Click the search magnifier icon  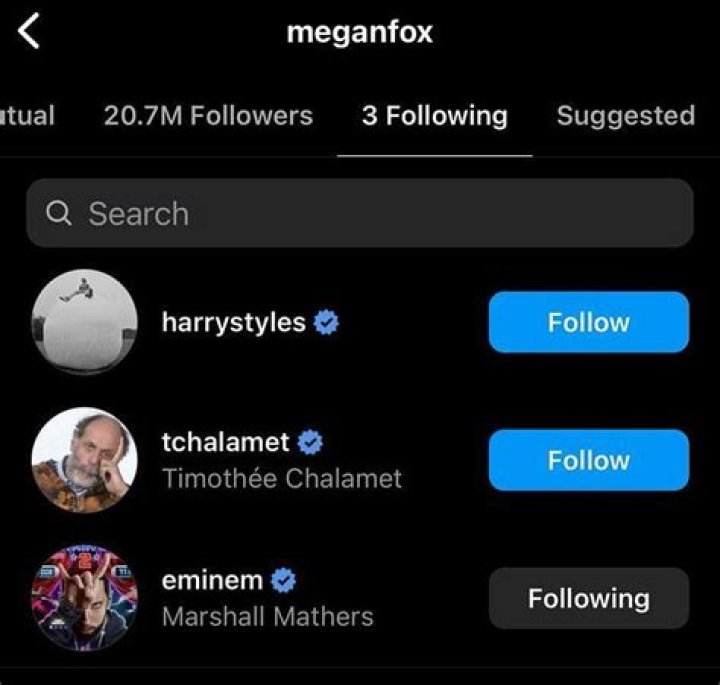(59, 214)
